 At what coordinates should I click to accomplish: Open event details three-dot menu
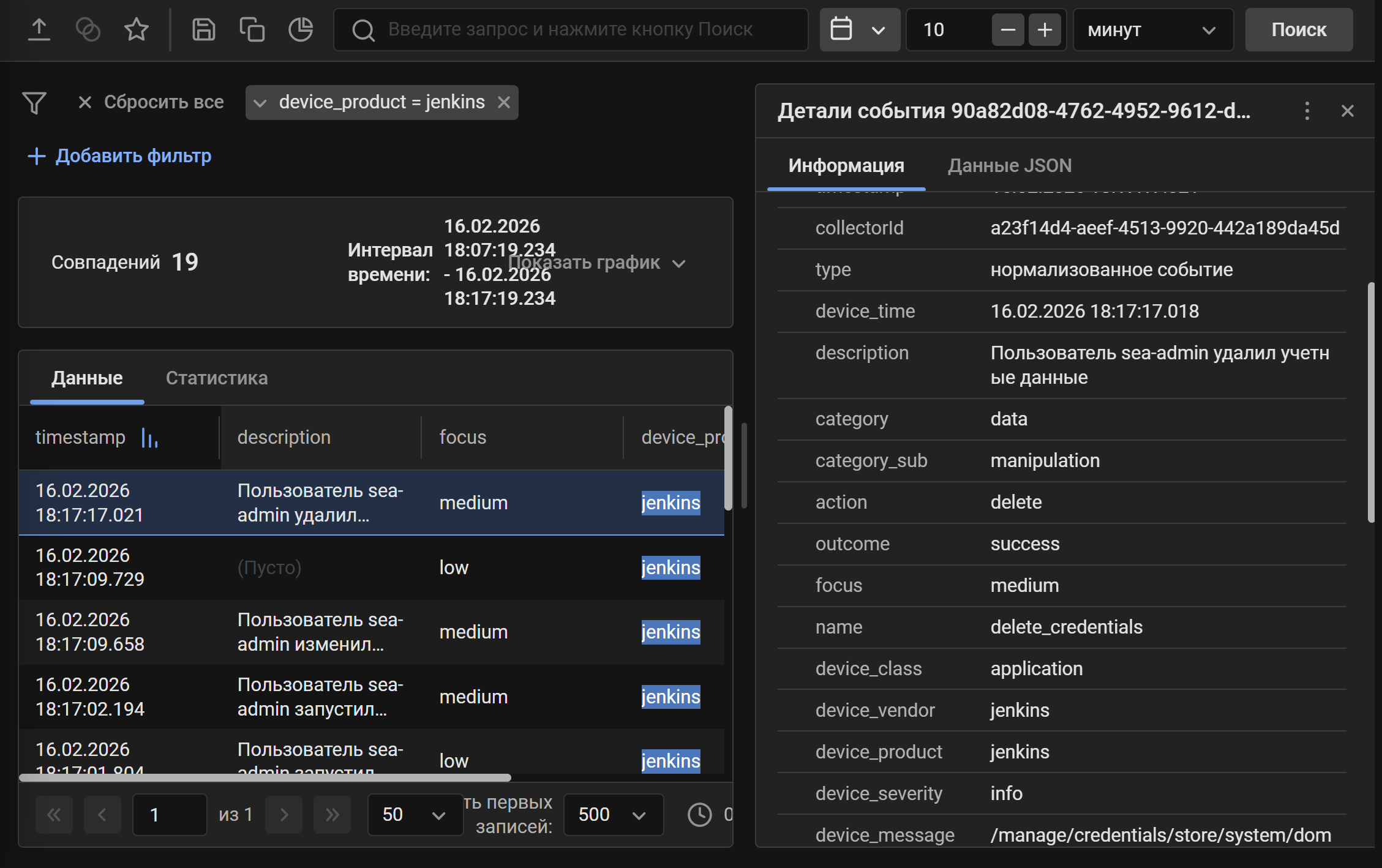click(1307, 111)
